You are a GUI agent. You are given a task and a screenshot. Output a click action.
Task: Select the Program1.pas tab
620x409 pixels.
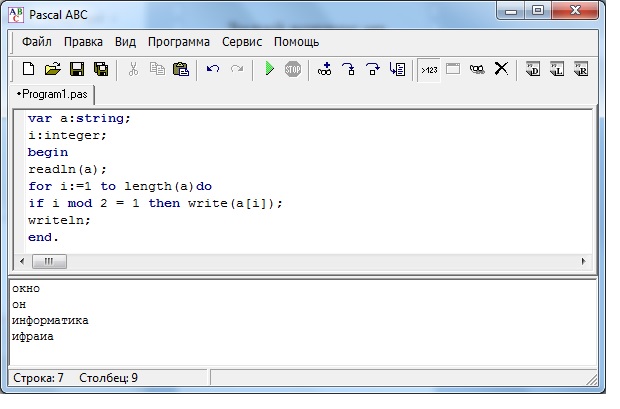52,95
